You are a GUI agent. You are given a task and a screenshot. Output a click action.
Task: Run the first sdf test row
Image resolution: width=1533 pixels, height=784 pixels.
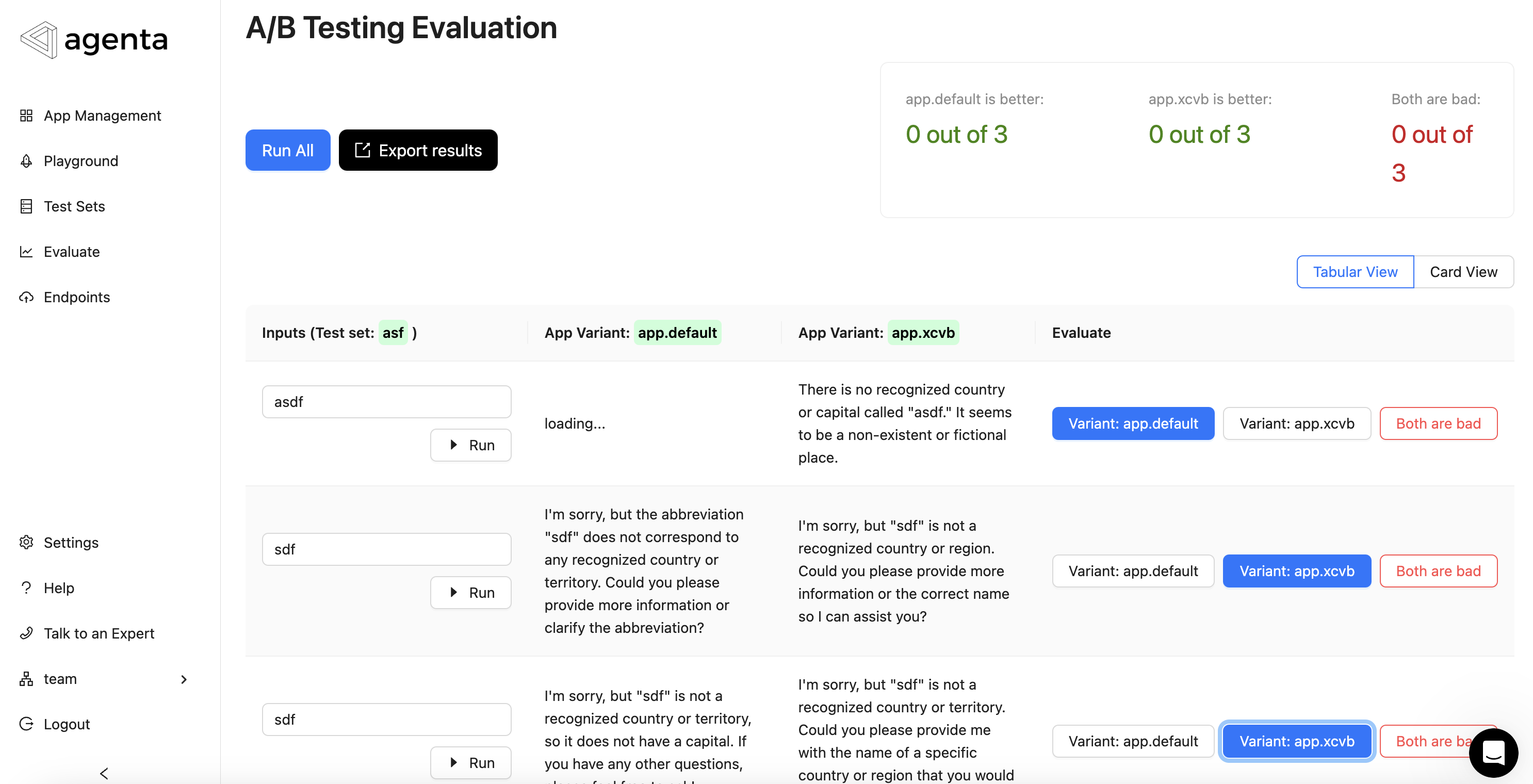pos(471,592)
